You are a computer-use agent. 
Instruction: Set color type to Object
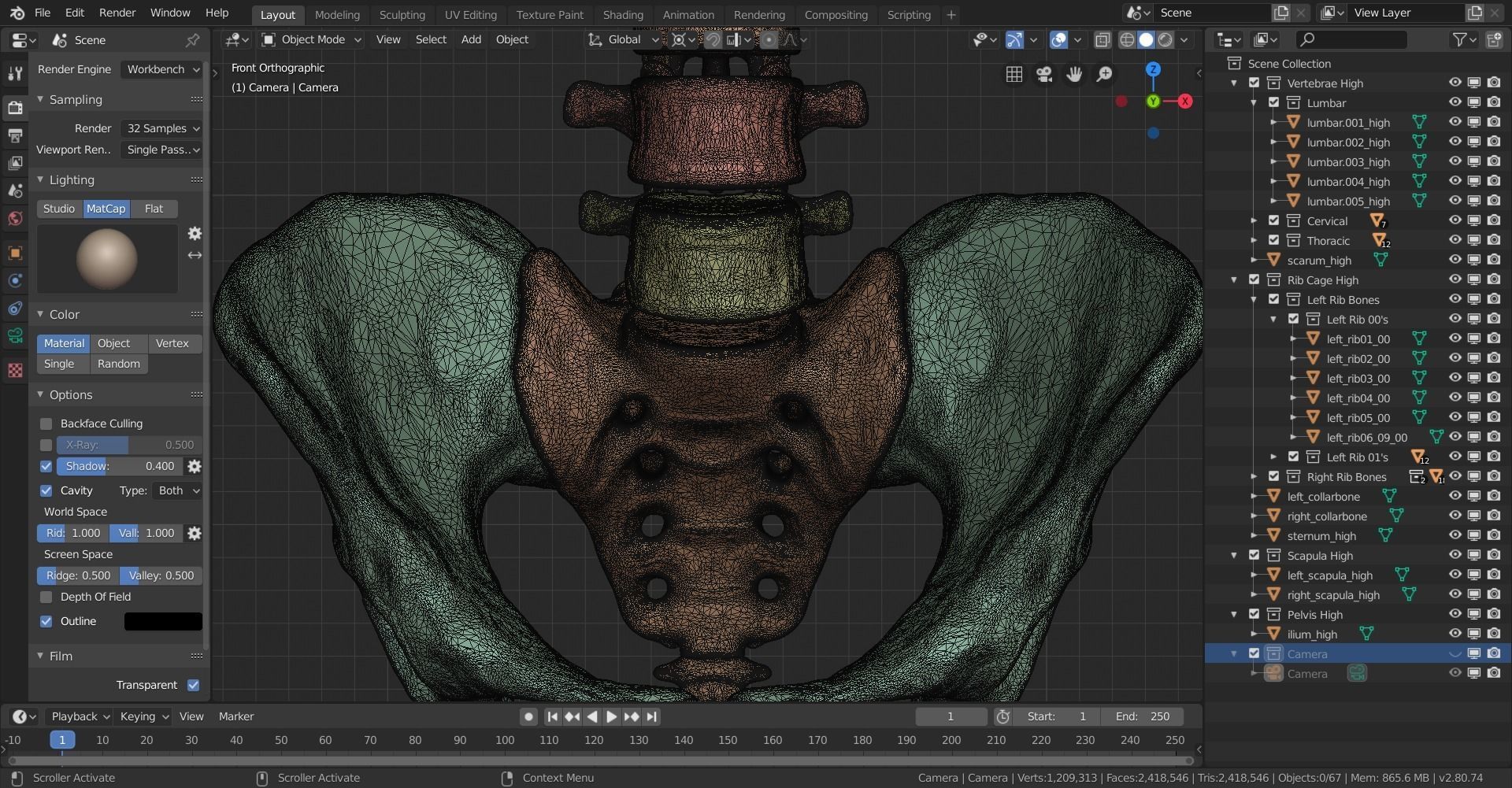[119, 343]
